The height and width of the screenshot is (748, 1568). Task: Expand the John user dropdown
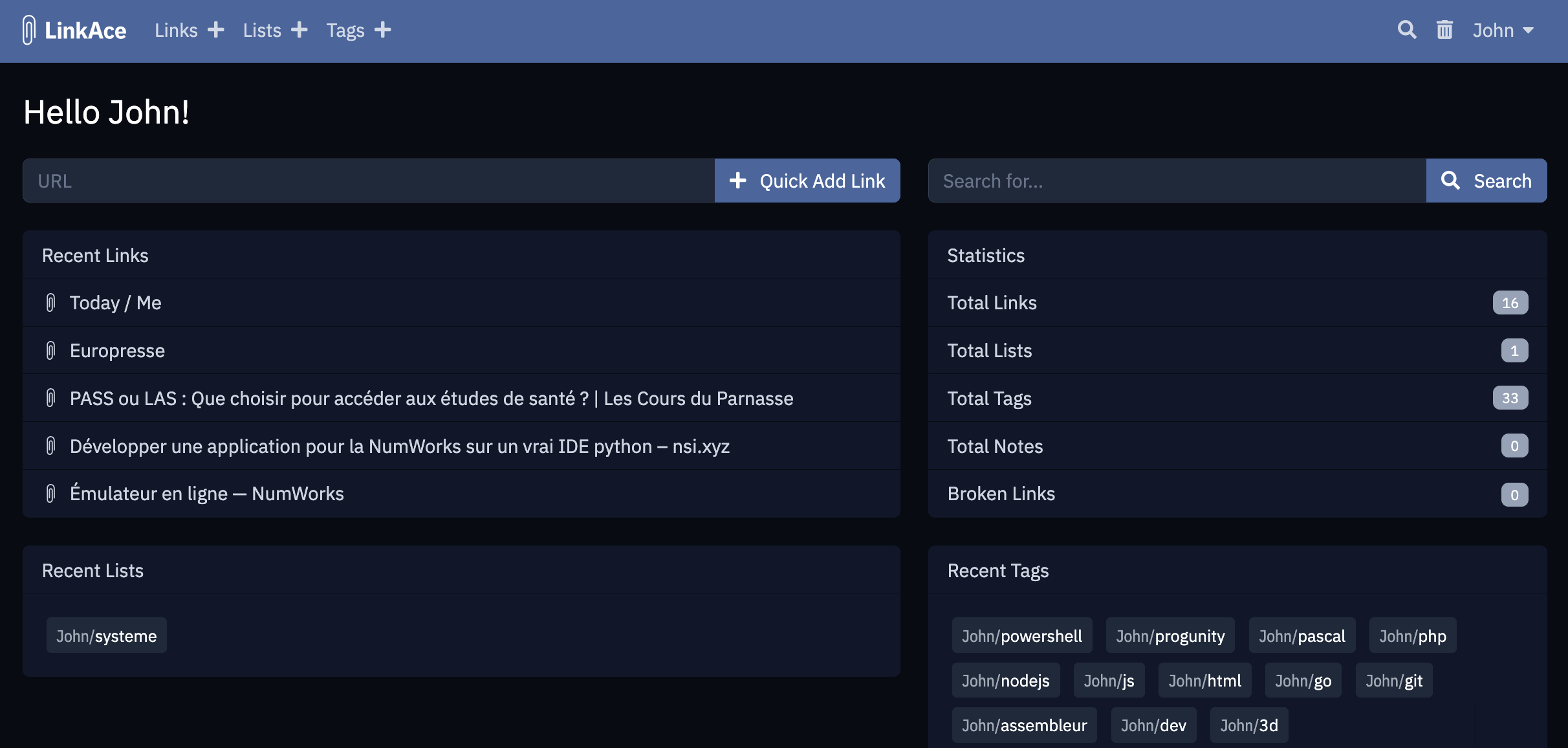pyautogui.click(x=1503, y=30)
